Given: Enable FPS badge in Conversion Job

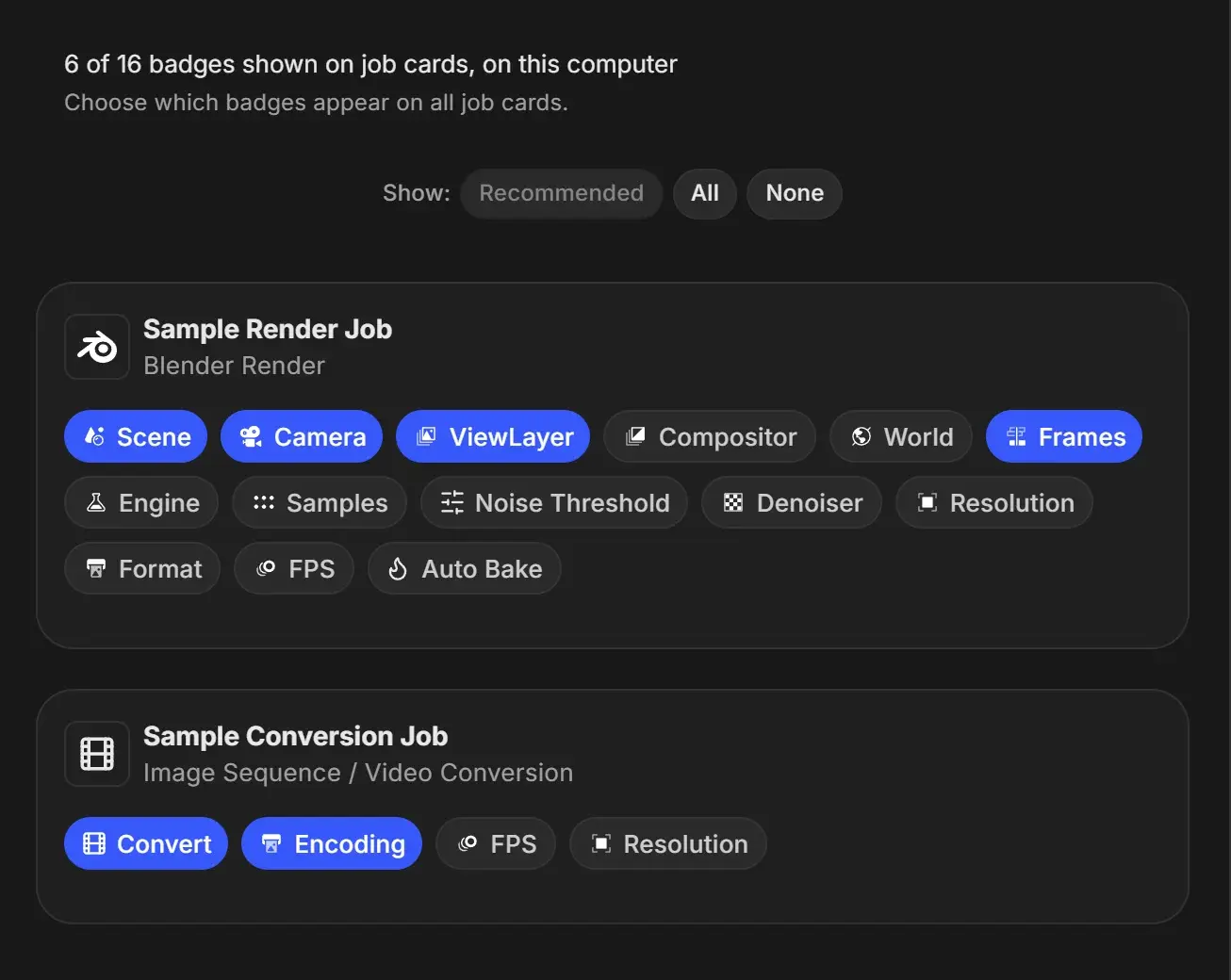Looking at the screenshot, I should click(496, 843).
